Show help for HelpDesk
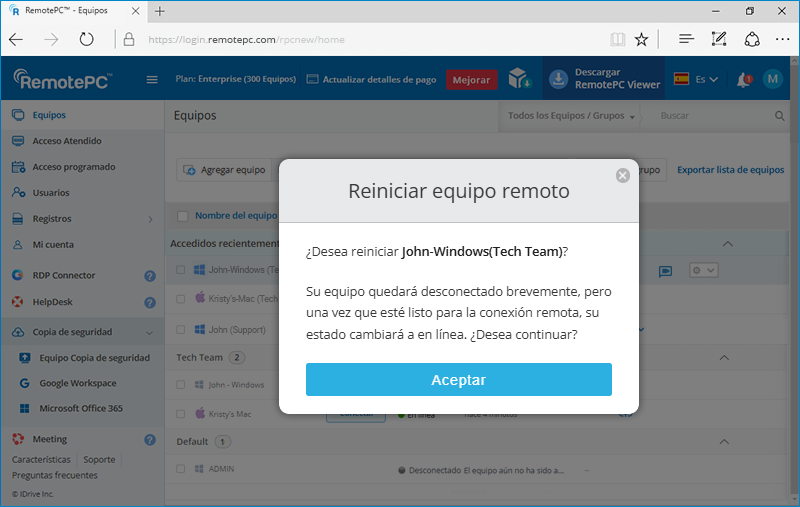Viewport: 800px width, 507px height. point(149,302)
